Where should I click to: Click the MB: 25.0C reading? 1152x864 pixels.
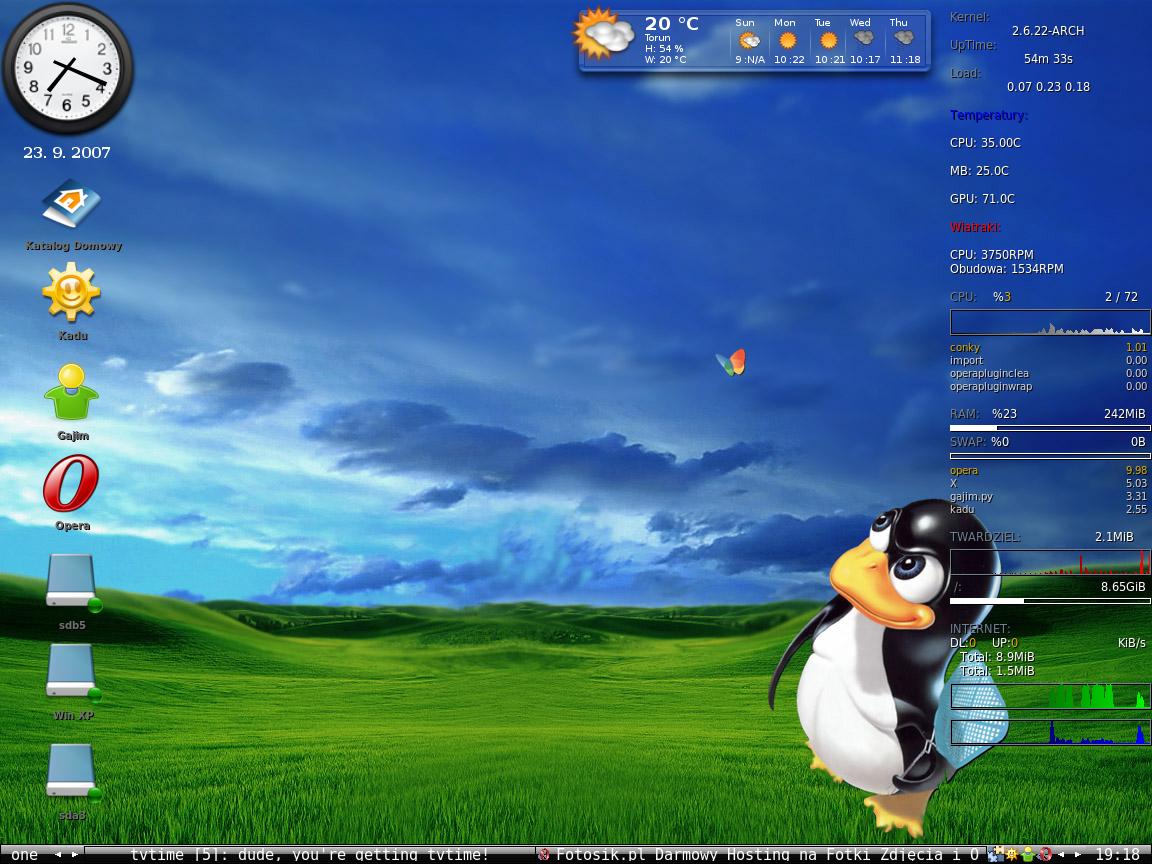[x=979, y=170]
